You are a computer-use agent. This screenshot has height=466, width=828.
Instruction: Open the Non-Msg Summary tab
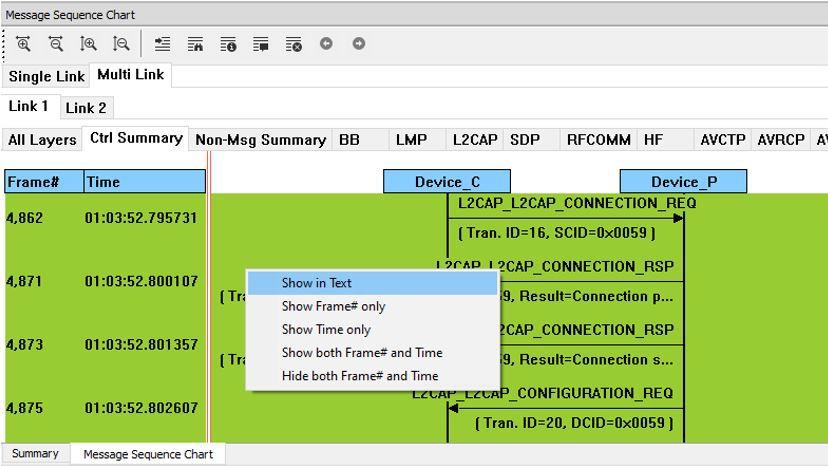[x=260, y=139]
